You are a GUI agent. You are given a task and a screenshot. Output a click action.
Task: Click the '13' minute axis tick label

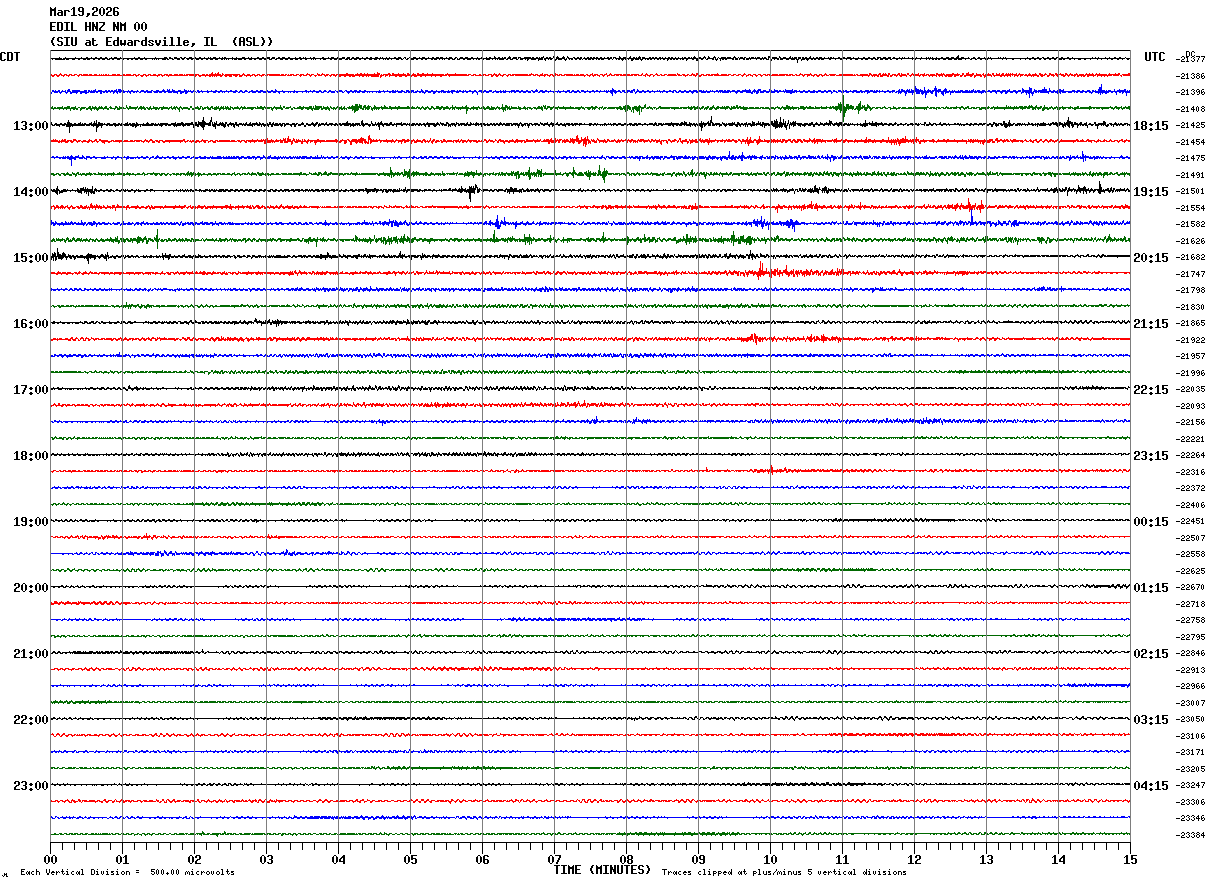click(x=986, y=859)
